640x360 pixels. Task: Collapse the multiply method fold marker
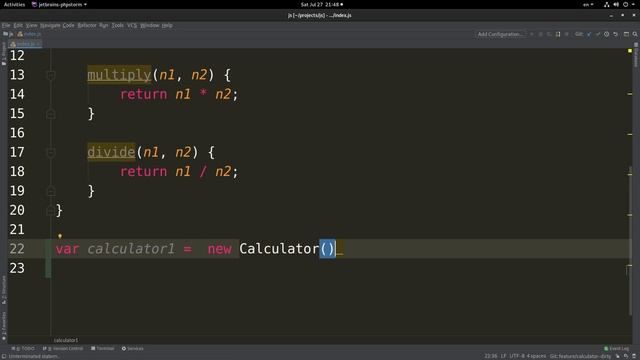[51, 75]
